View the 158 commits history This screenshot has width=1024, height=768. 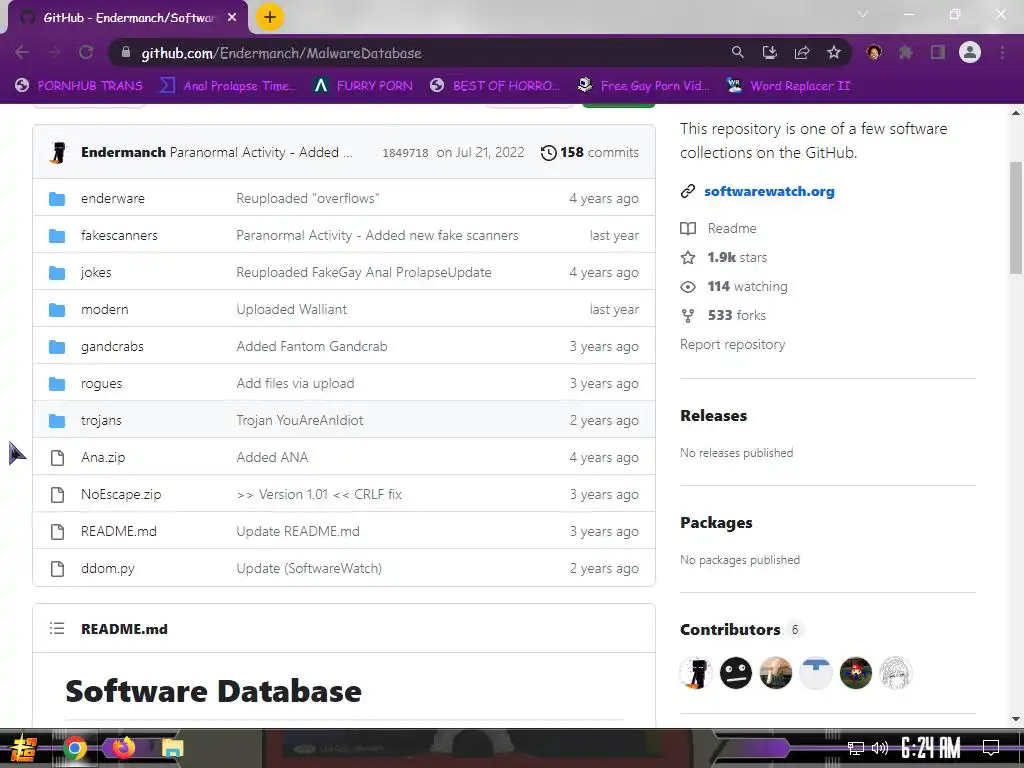tap(590, 152)
